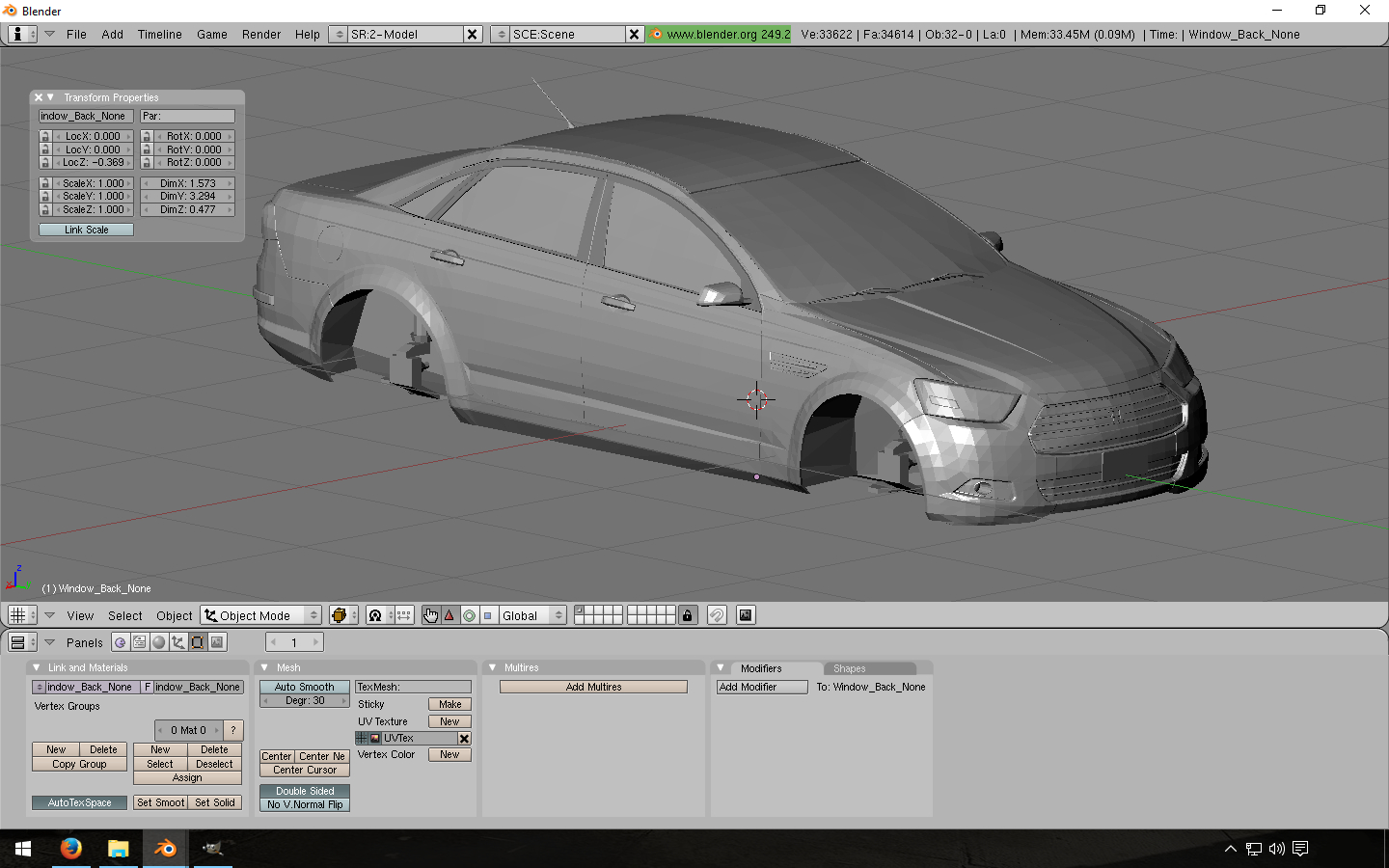Open the SR:2-Model screen selector arrows
Screen dimensions: 1389x868
338,34
